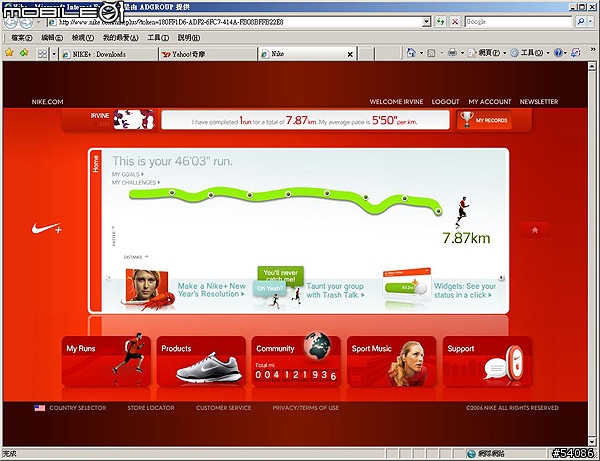600x461 pixels.
Task: Open the MY GOALS link
Action: click(x=128, y=174)
